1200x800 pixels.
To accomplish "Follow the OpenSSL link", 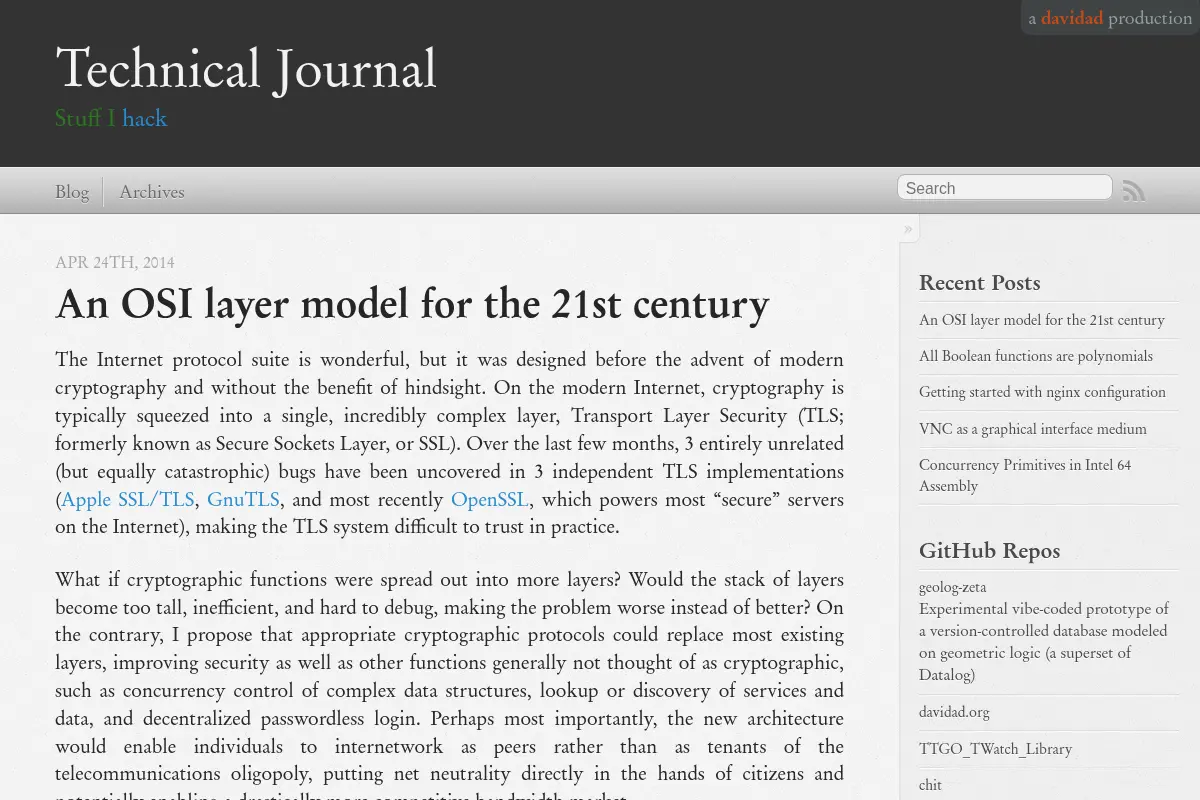I will pyautogui.click(x=490, y=499).
